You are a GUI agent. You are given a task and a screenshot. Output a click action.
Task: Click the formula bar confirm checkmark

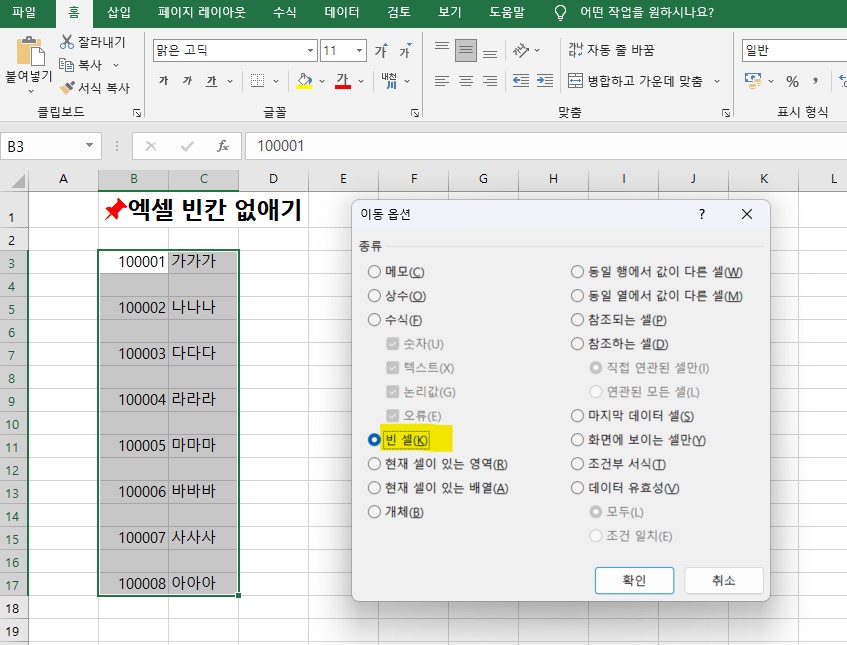pyautogui.click(x=187, y=146)
